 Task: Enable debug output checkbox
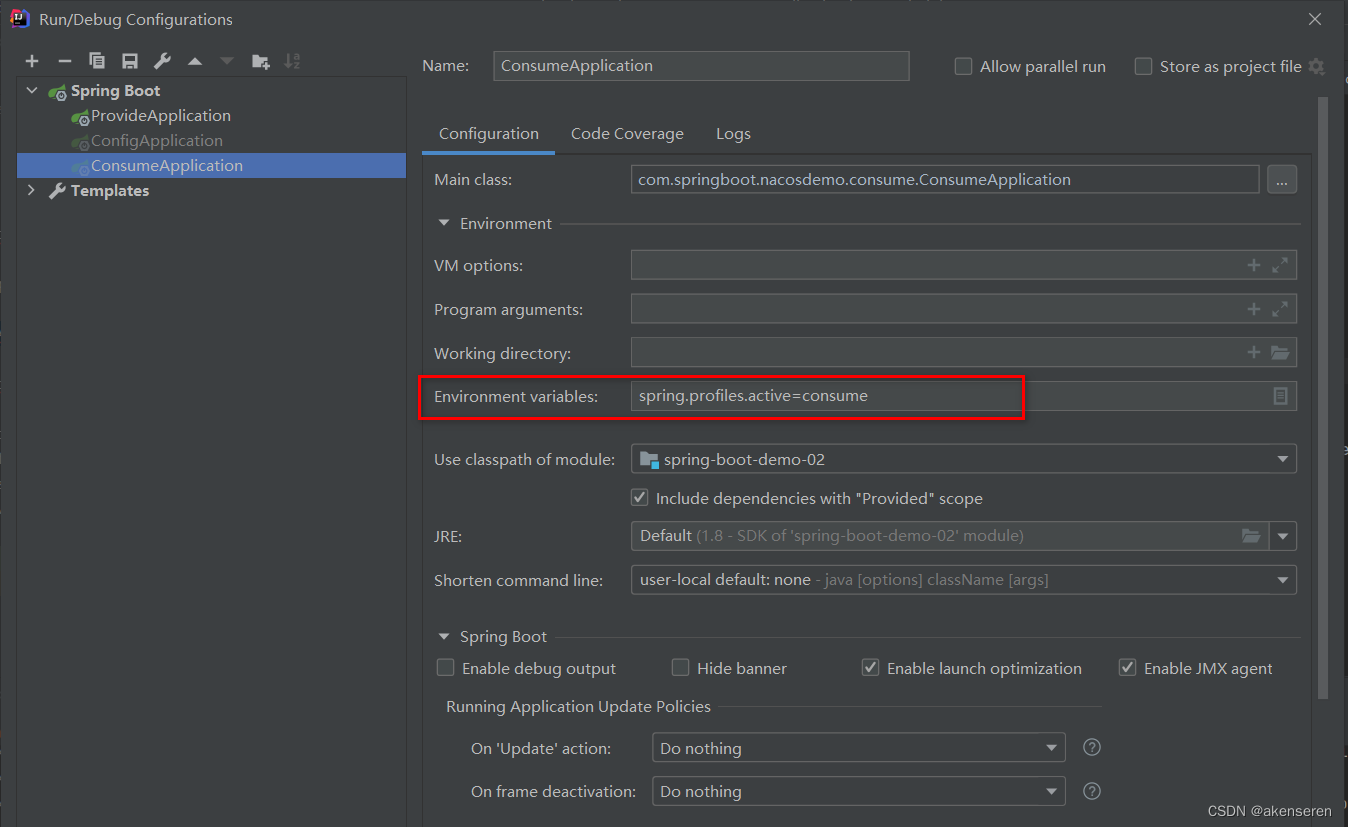click(x=445, y=668)
